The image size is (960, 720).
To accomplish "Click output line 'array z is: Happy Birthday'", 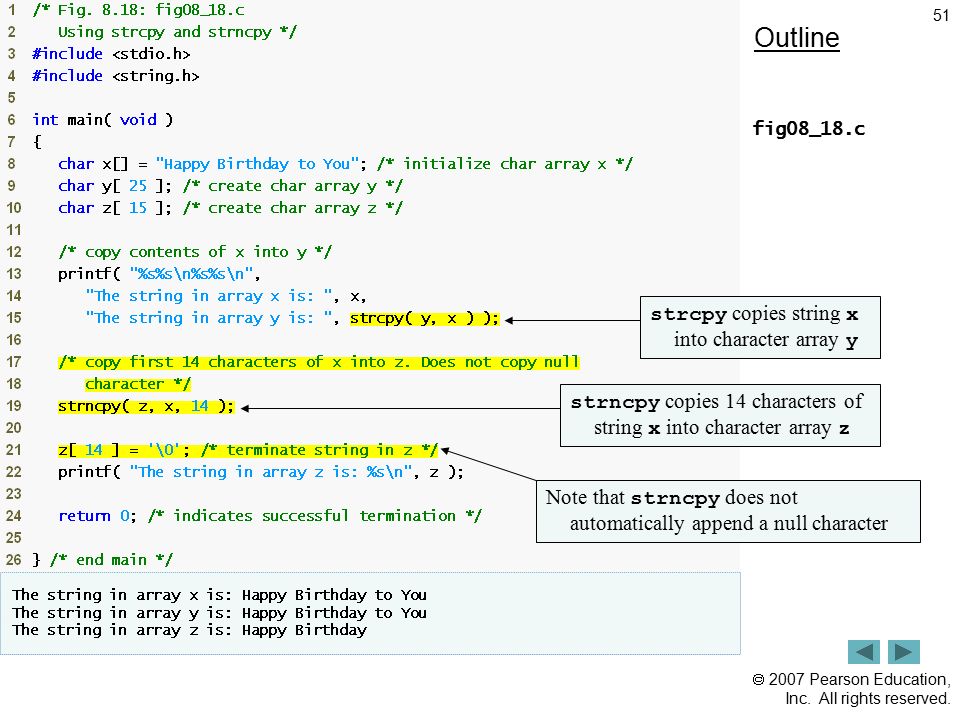I will [x=189, y=630].
